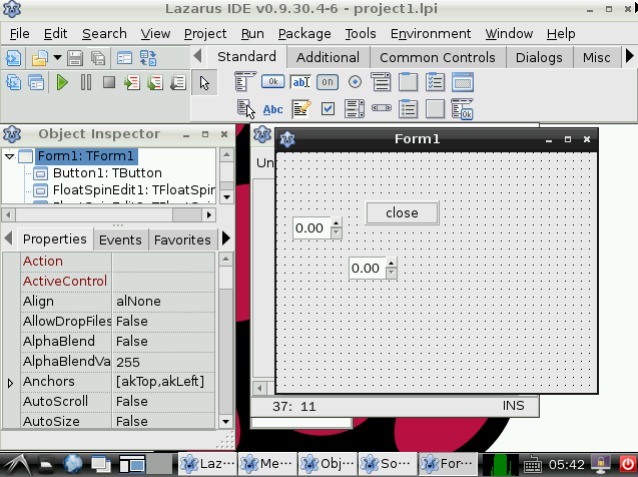Select the TToggleBox 'on' component icon
Viewport: 638px width, 477px height.
click(328, 82)
